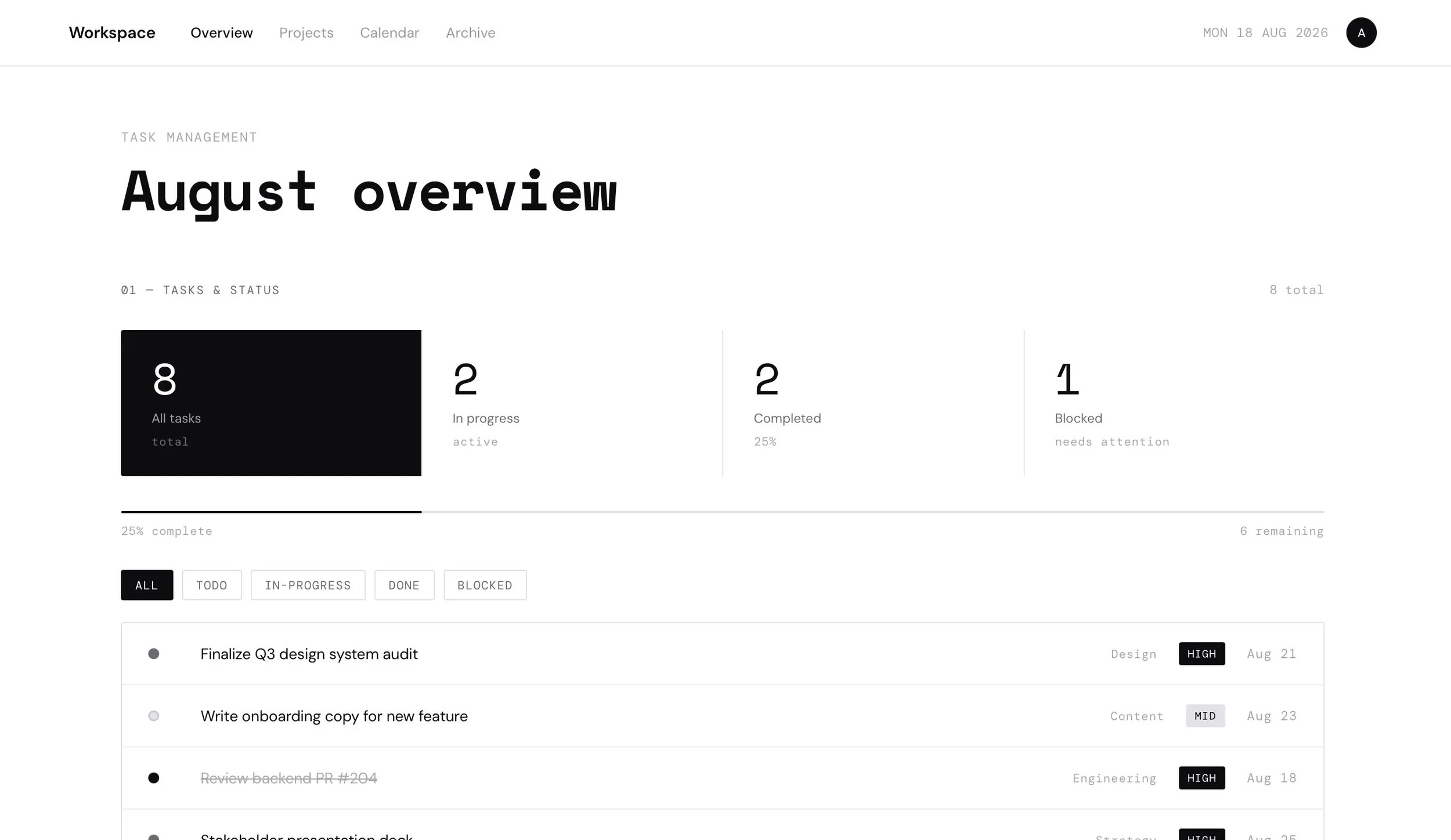Open the Calendar nav link
This screenshot has width=1451, height=840.
(x=389, y=32)
